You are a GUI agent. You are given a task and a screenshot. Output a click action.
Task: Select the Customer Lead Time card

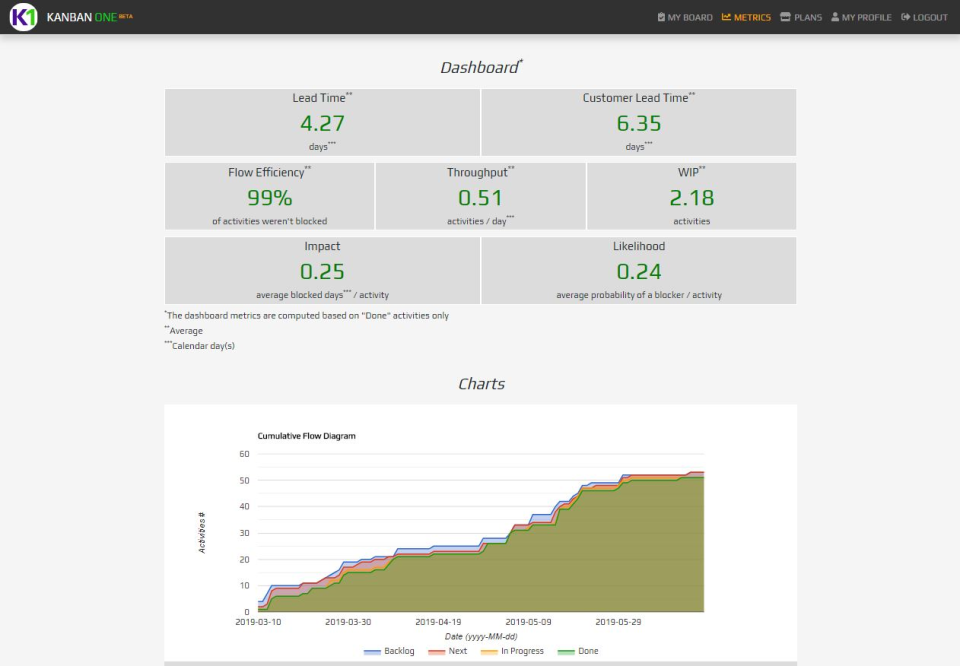tap(639, 120)
